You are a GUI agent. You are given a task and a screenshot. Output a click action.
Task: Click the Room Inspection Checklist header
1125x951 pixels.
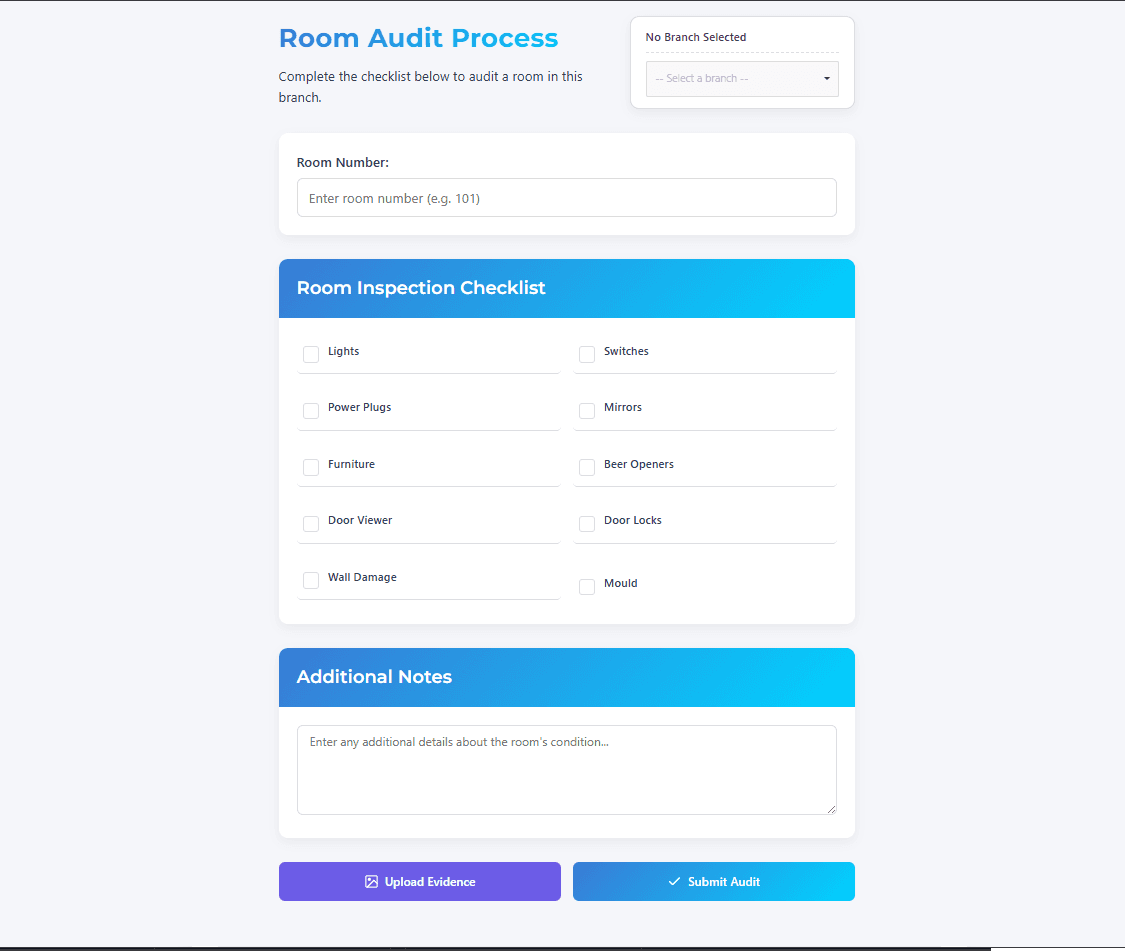click(x=421, y=288)
